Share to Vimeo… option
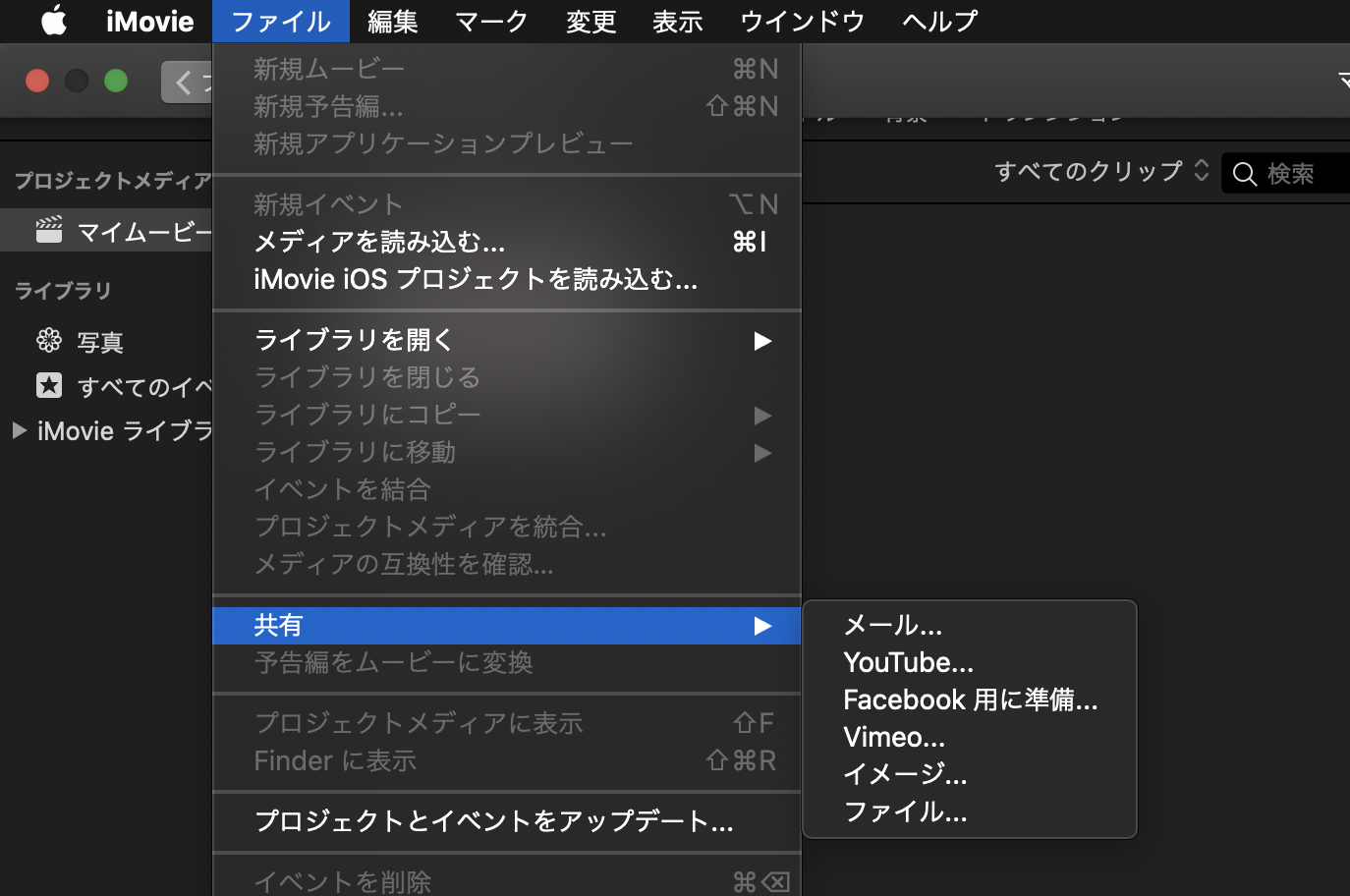 pos(970,737)
